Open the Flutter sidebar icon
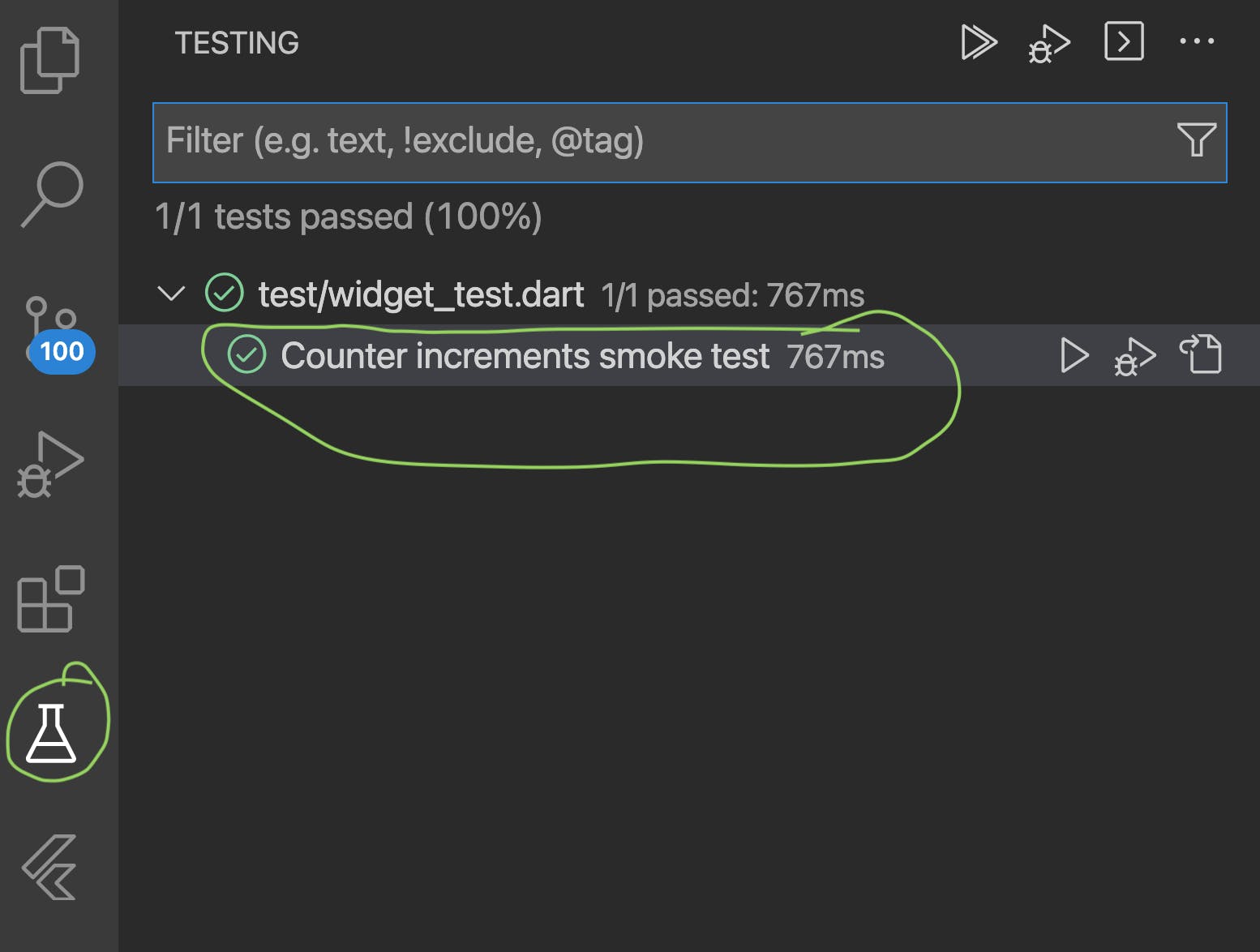 (x=50, y=867)
